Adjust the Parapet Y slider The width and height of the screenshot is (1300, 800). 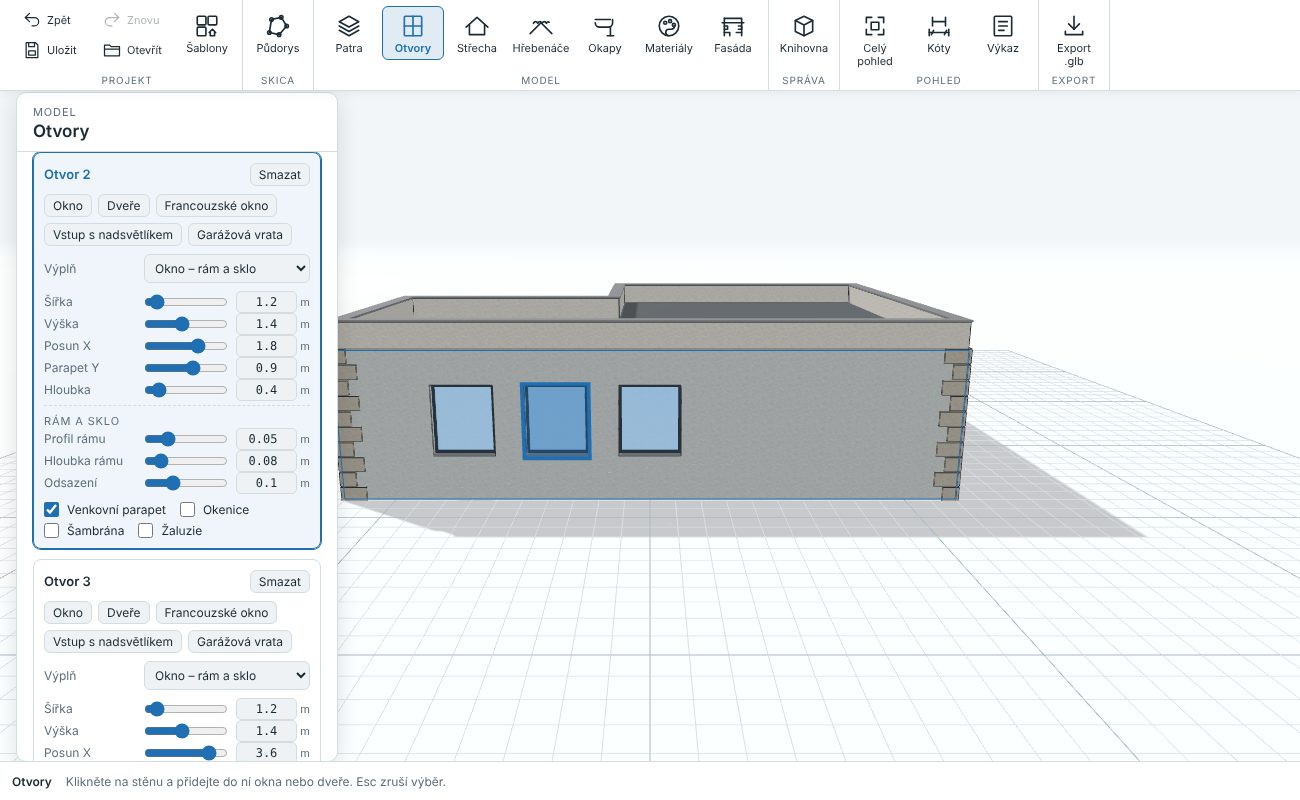coord(186,368)
